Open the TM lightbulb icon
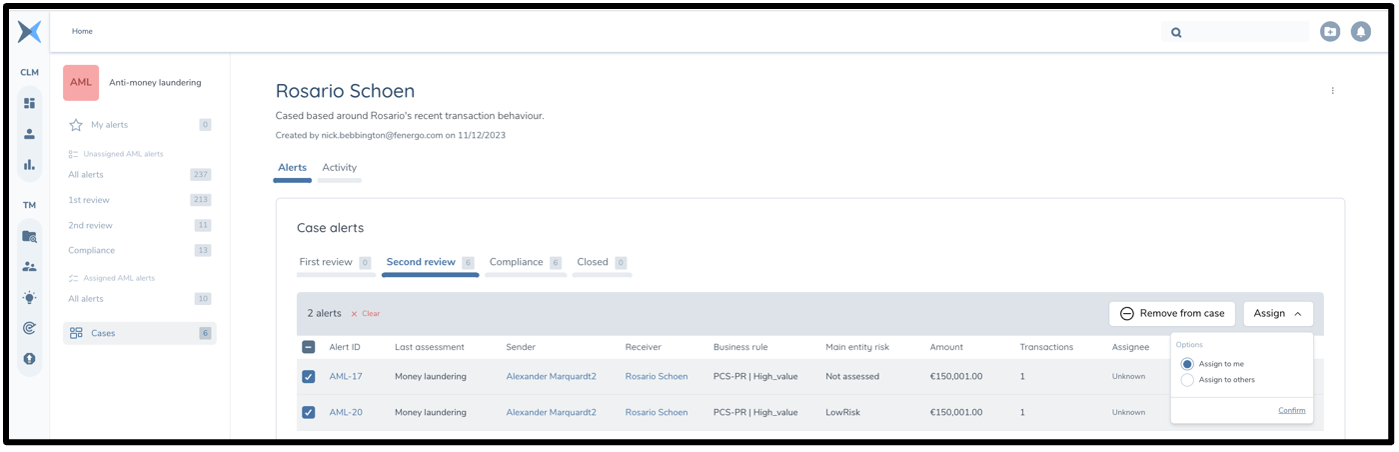1399x452 pixels. point(30,298)
